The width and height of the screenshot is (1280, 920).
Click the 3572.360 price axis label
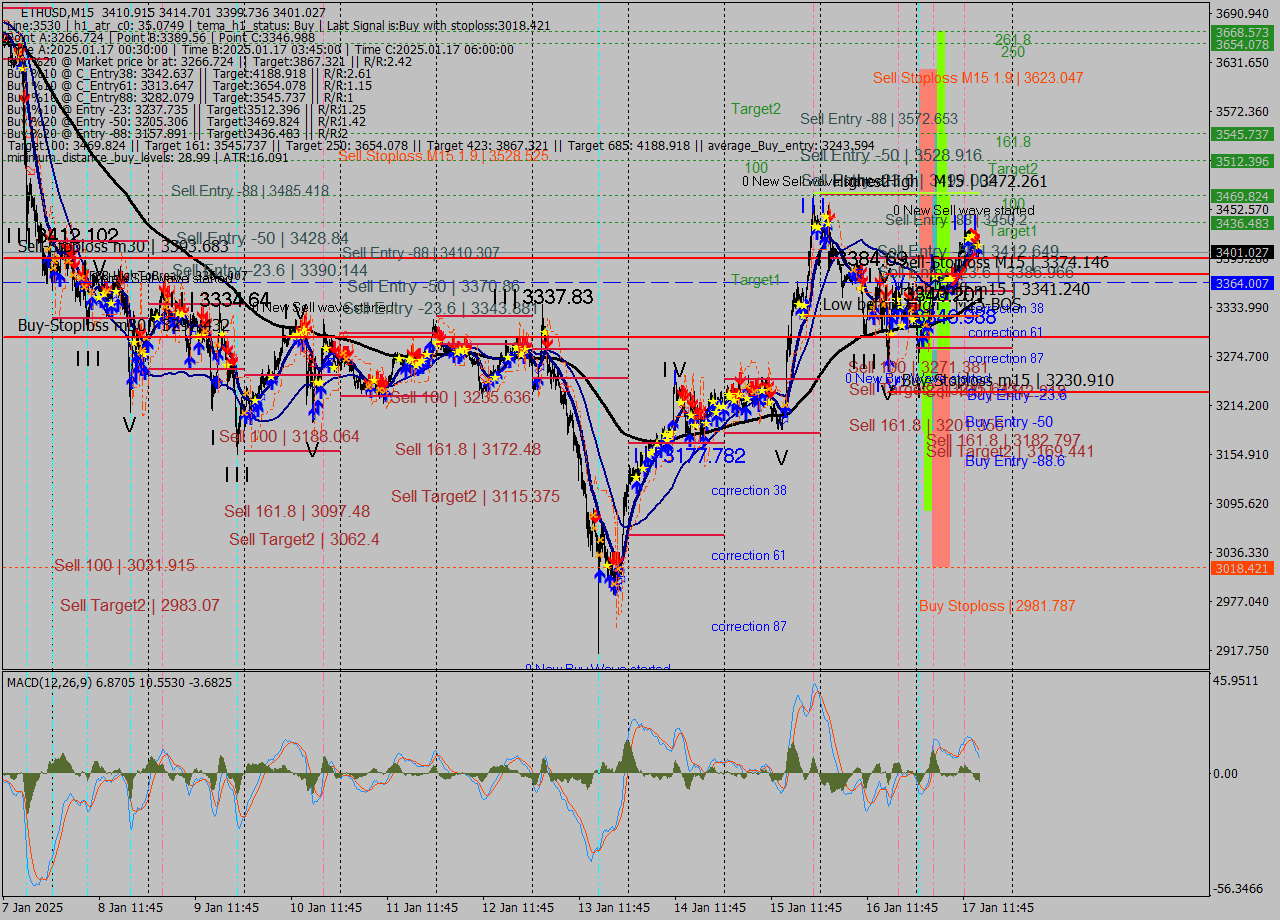[x=1242, y=111]
